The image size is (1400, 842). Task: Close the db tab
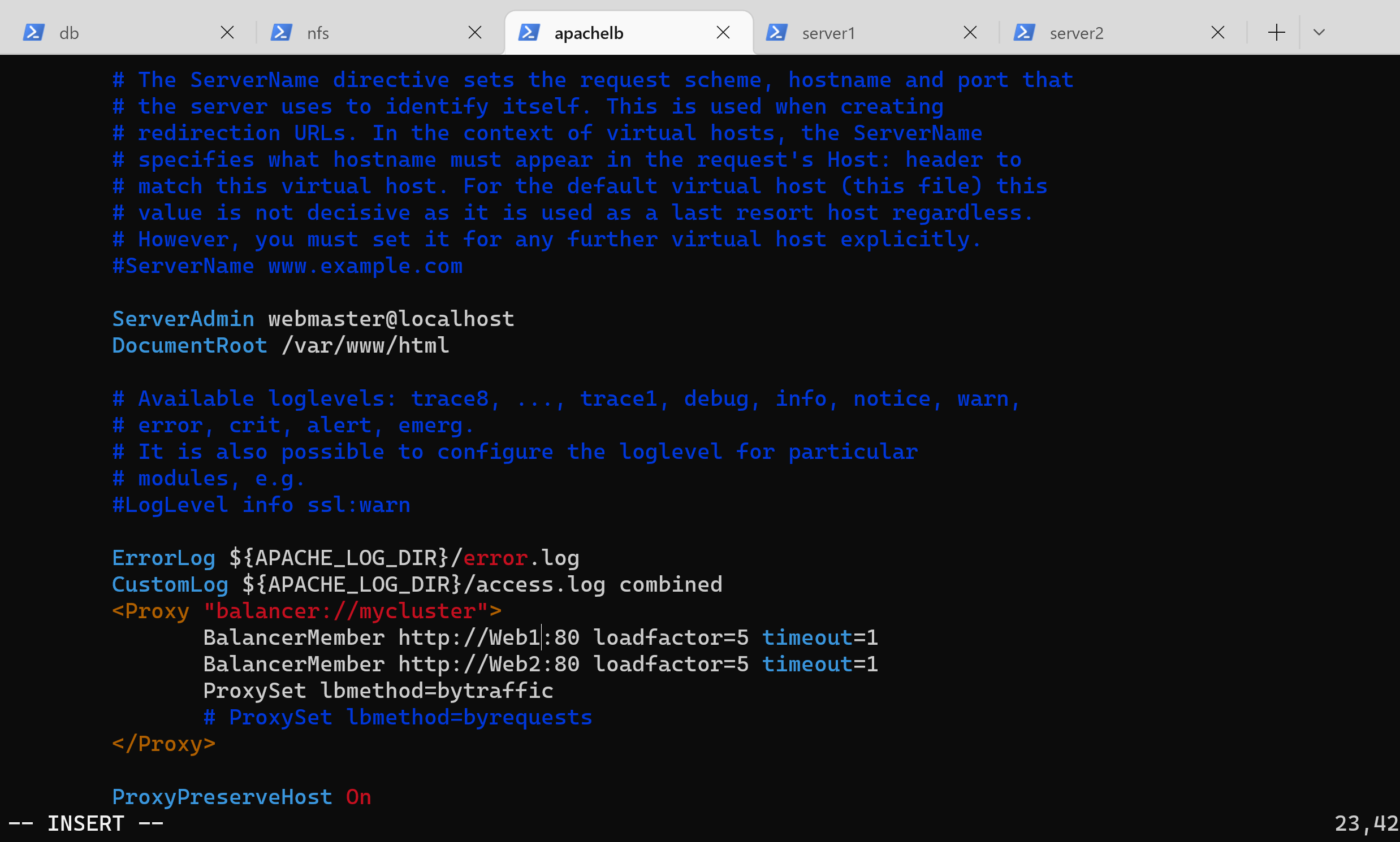pos(227,32)
